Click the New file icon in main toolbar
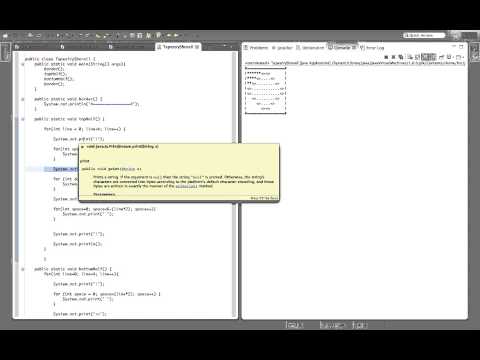Image resolution: width=480 pixels, height=360 pixels. (x=5, y=35)
